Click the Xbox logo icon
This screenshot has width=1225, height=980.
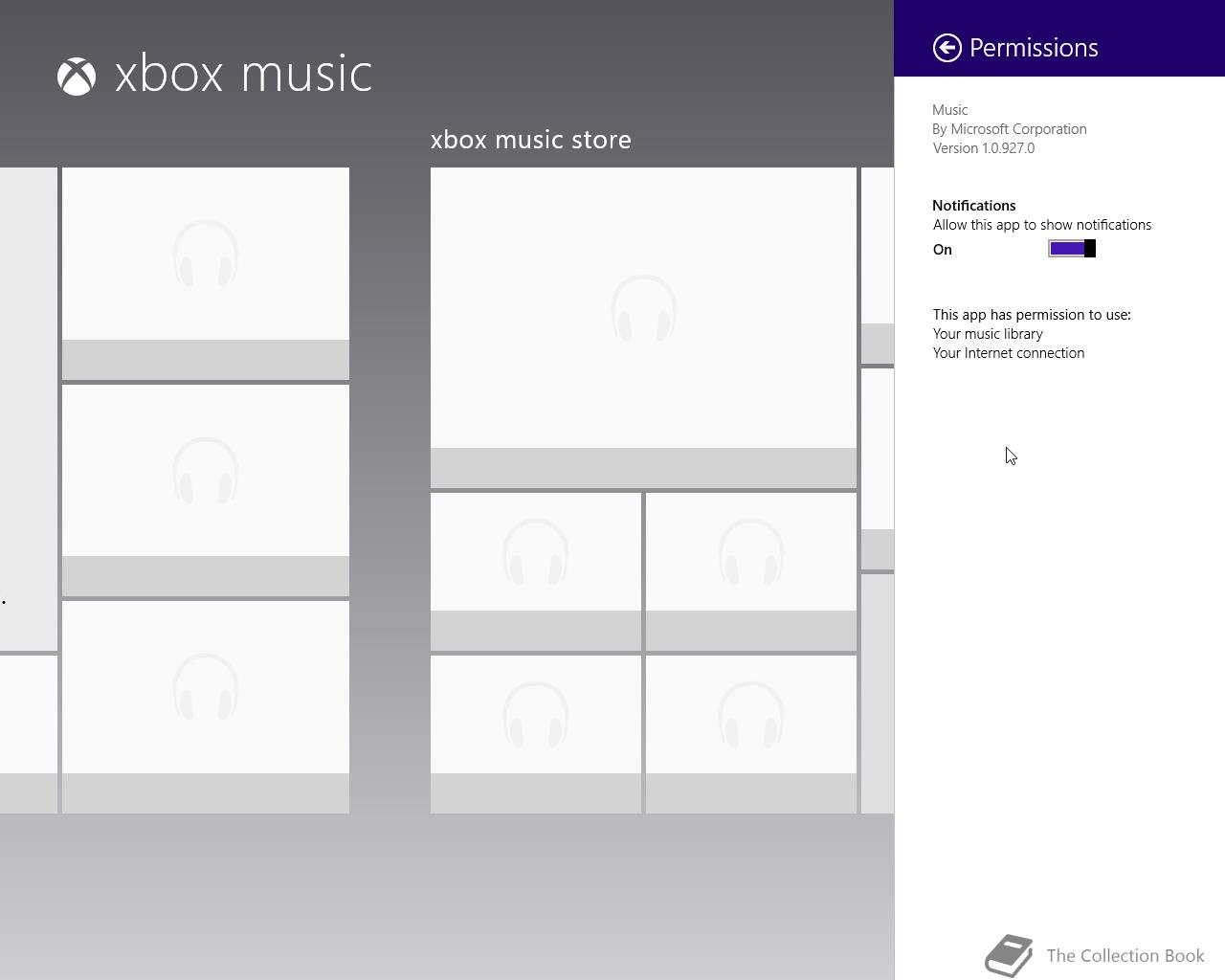[x=77, y=77]
